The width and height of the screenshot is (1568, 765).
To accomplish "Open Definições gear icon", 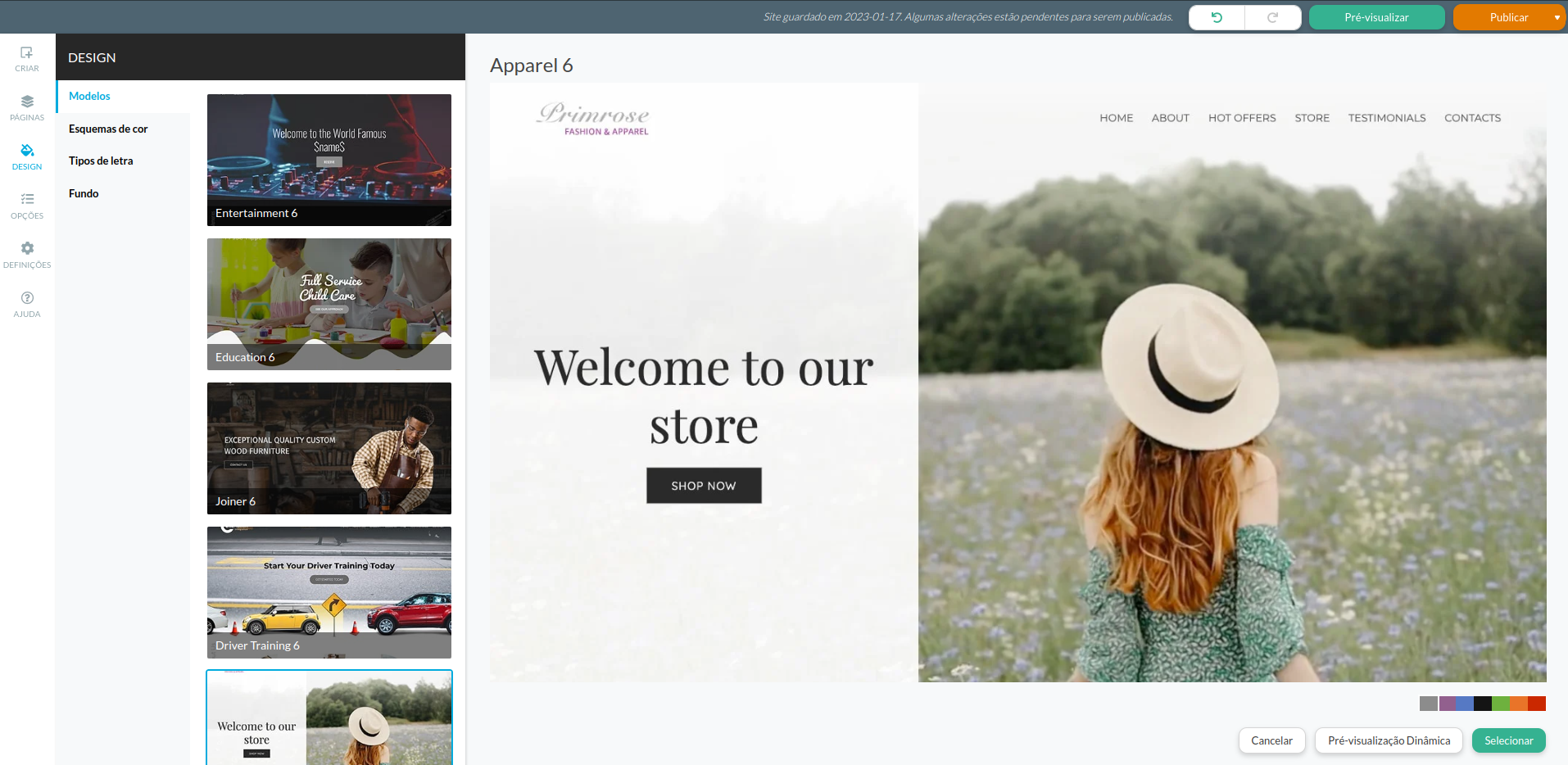I will point(27,254).
